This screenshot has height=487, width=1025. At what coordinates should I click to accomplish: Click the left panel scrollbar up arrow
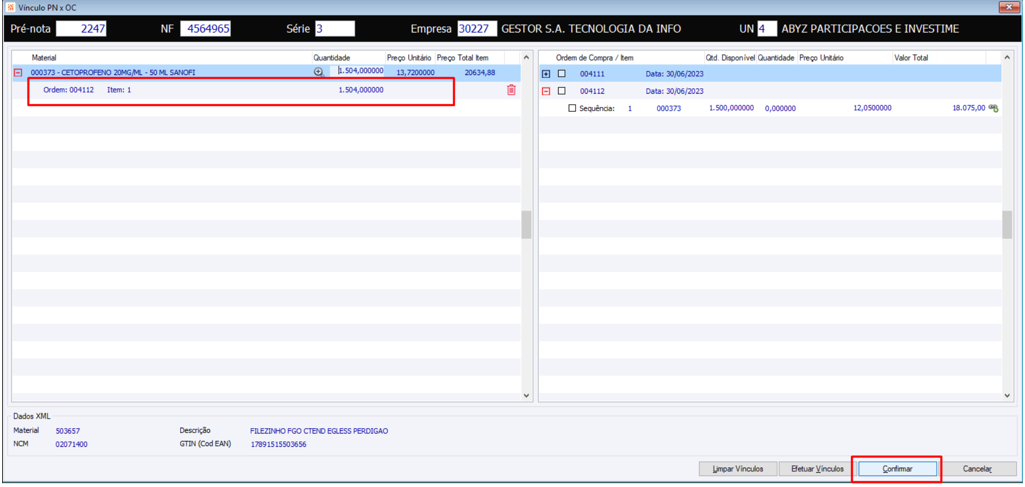pos(526,58)
